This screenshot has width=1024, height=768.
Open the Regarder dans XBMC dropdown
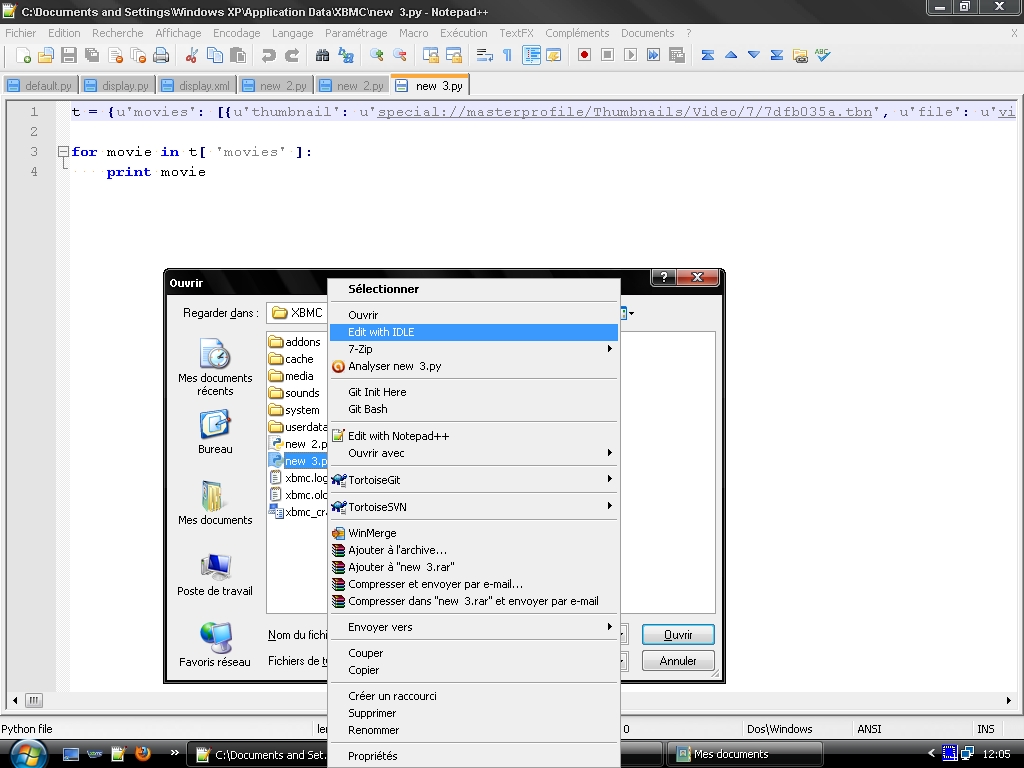[296, 313]
